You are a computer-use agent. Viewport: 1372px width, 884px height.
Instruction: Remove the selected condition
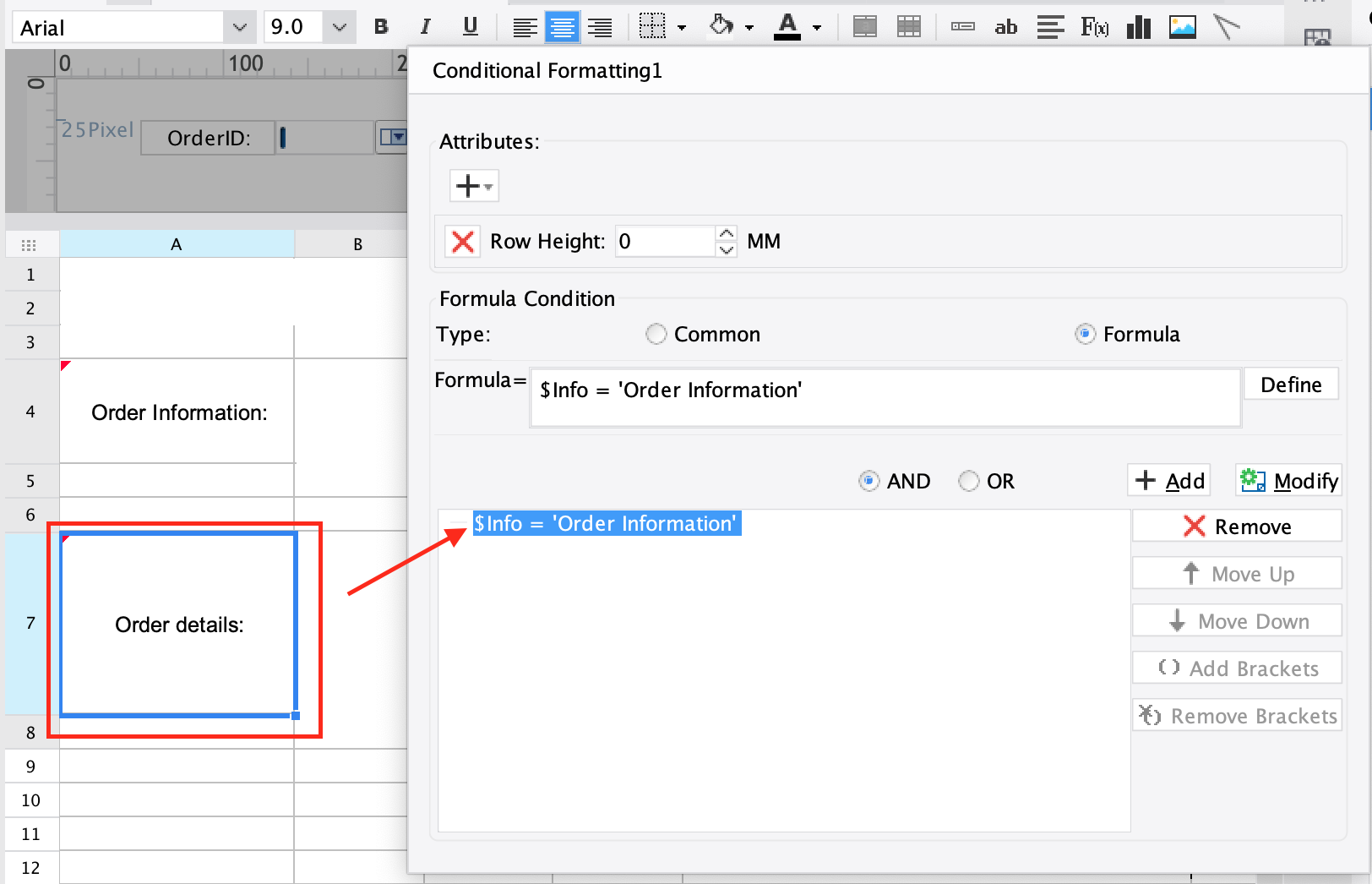click(1237, 526)
